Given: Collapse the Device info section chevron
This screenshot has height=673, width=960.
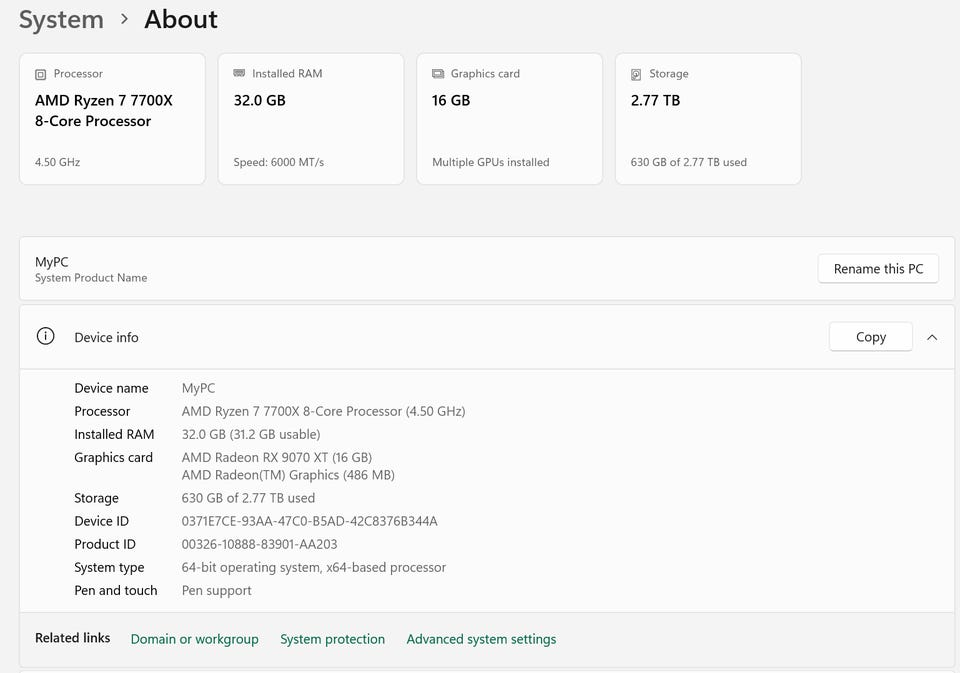Looking at the screenshot, I should (x=932, y=337).
